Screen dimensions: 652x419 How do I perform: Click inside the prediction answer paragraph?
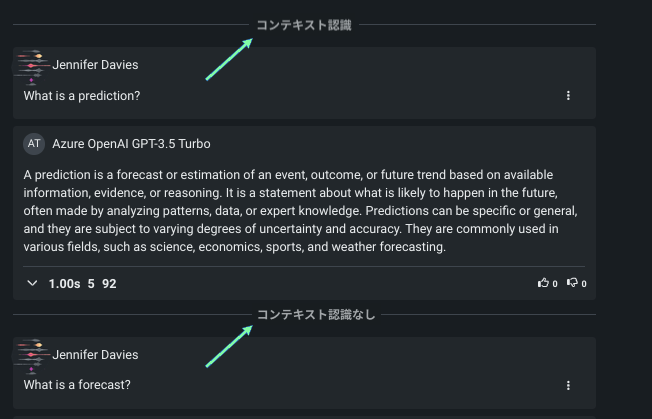tap(300, 212)
